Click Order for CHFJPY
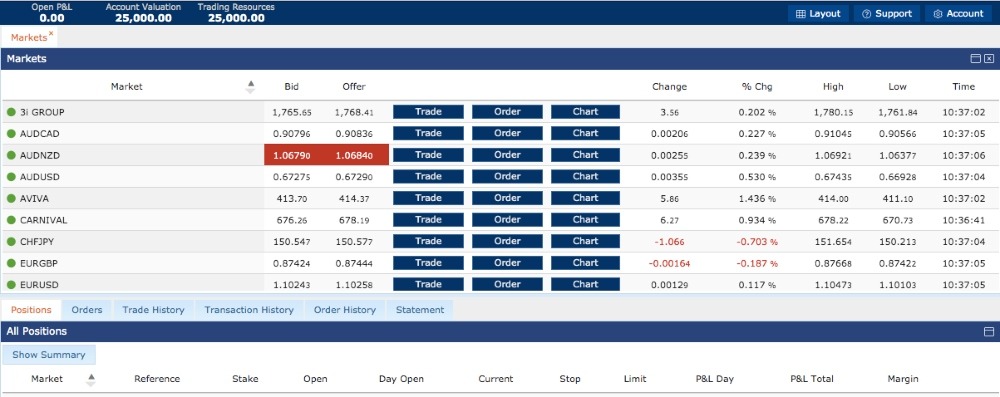The height and width of the screenshot is (397, 1000). coord(507,241)
